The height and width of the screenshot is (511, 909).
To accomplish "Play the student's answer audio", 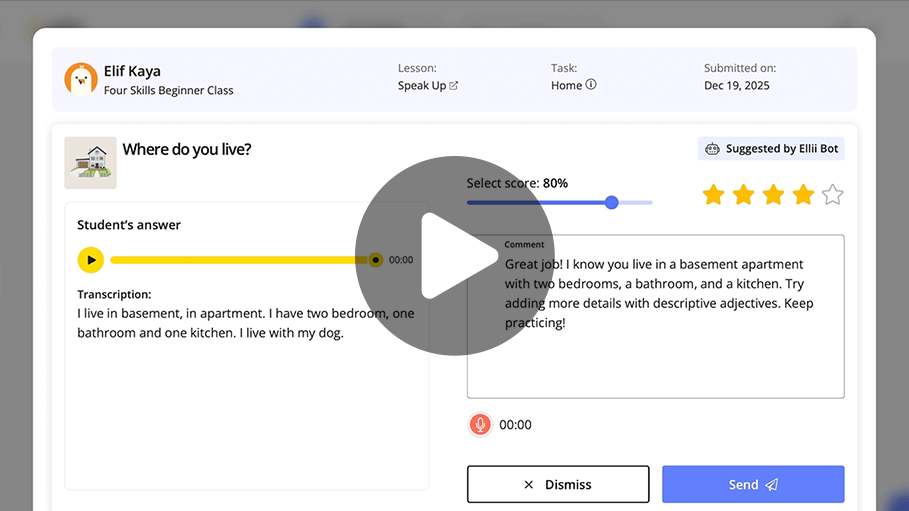I will click(91, 260).
